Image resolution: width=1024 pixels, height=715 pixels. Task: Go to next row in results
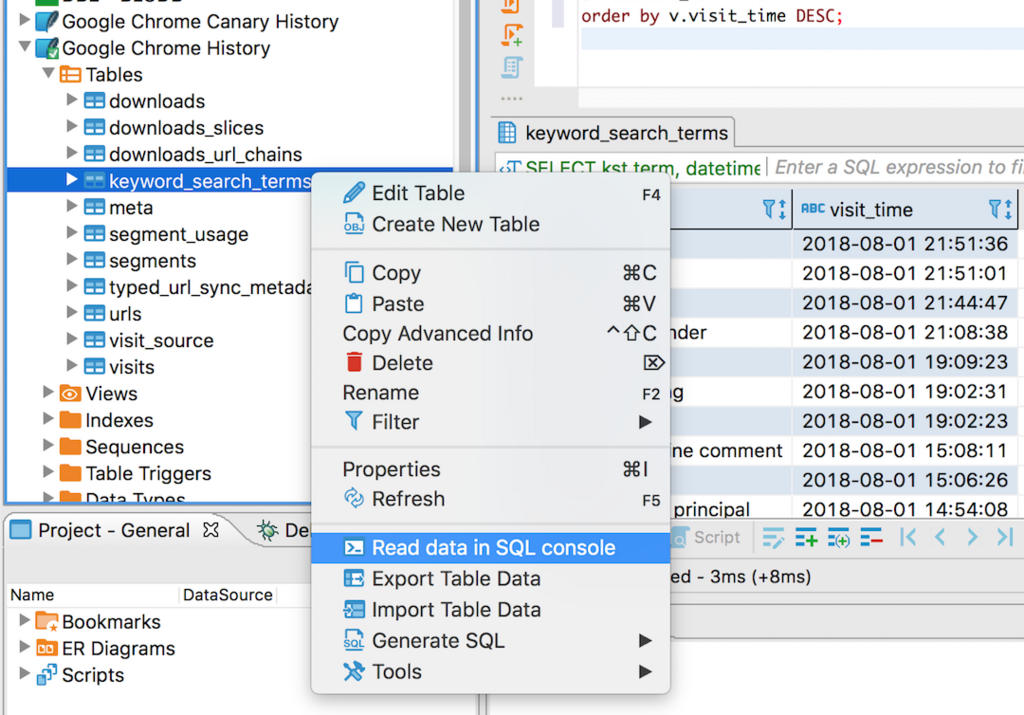[x=972, y=537]
